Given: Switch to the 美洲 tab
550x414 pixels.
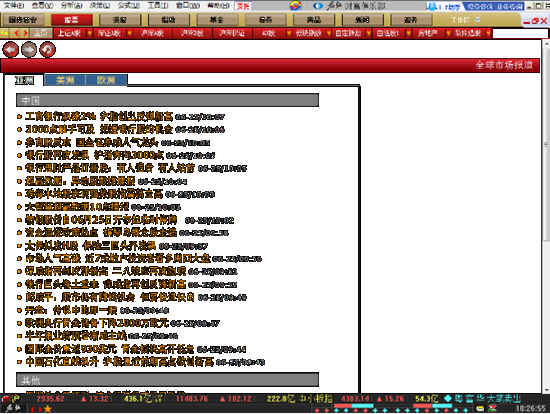Looking at the screenshot, I should click(x=65, y=80).
